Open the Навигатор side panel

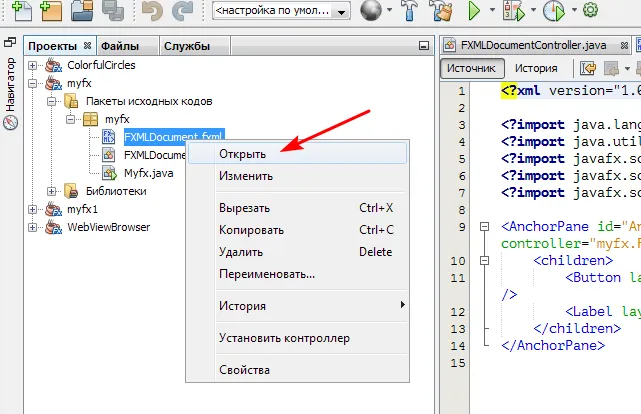click(x=10, y=94)
